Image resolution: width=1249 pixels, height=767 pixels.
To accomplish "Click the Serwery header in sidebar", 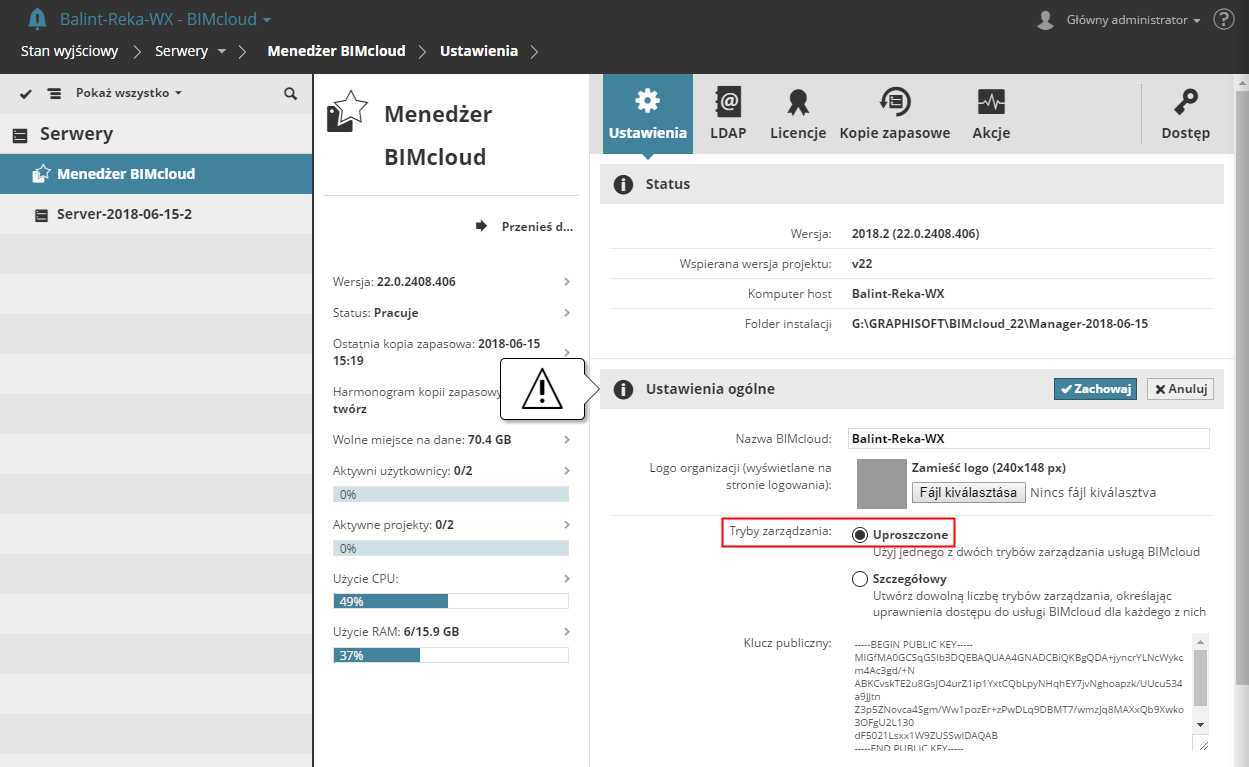I will point(156,134).
